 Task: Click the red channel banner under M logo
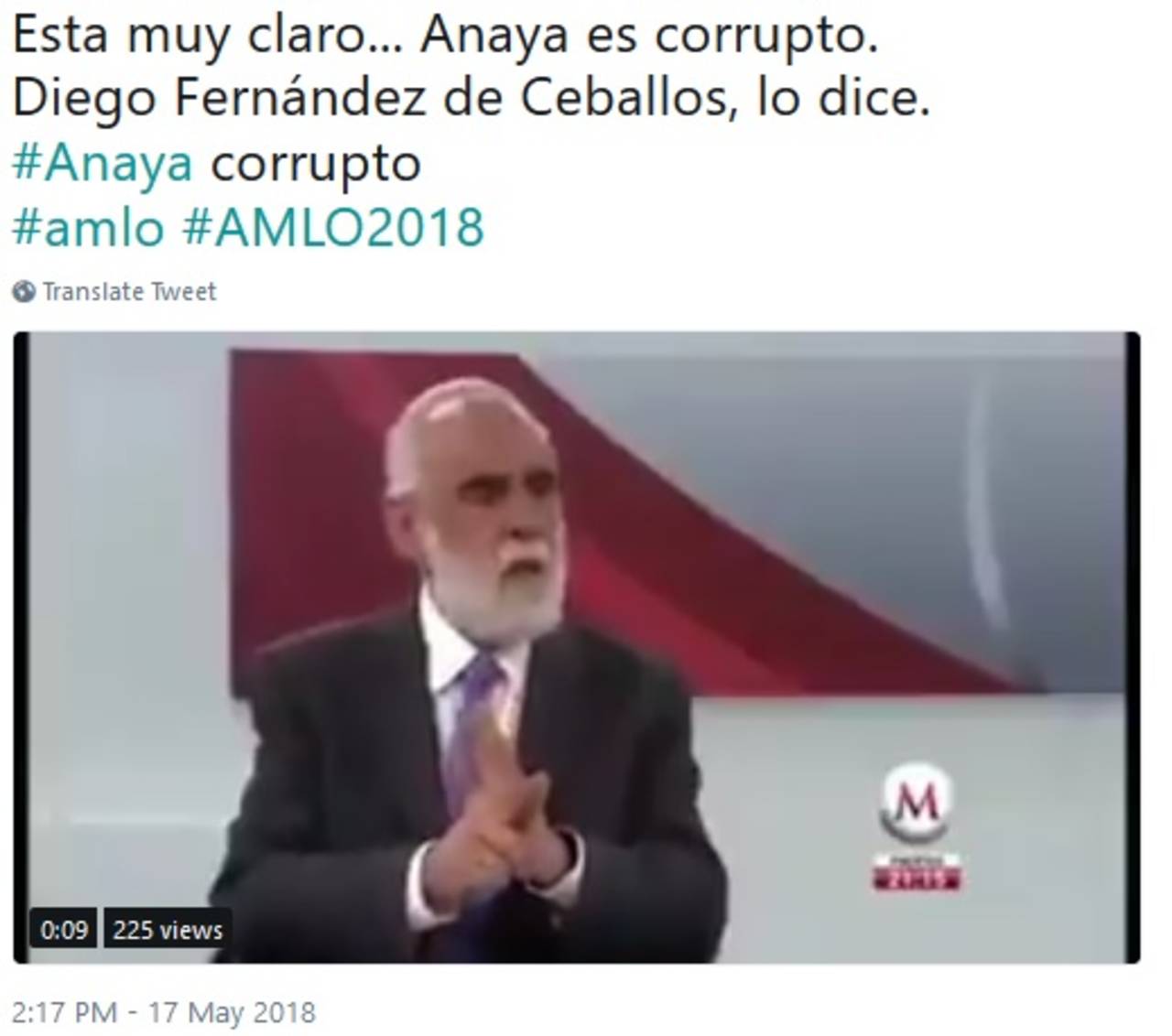point(916,873)
